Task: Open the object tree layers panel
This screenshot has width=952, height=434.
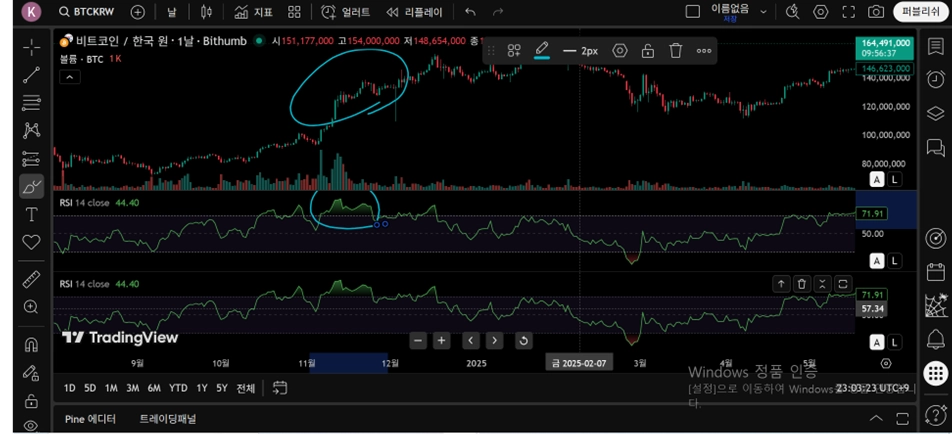Action: coord(936,113)
